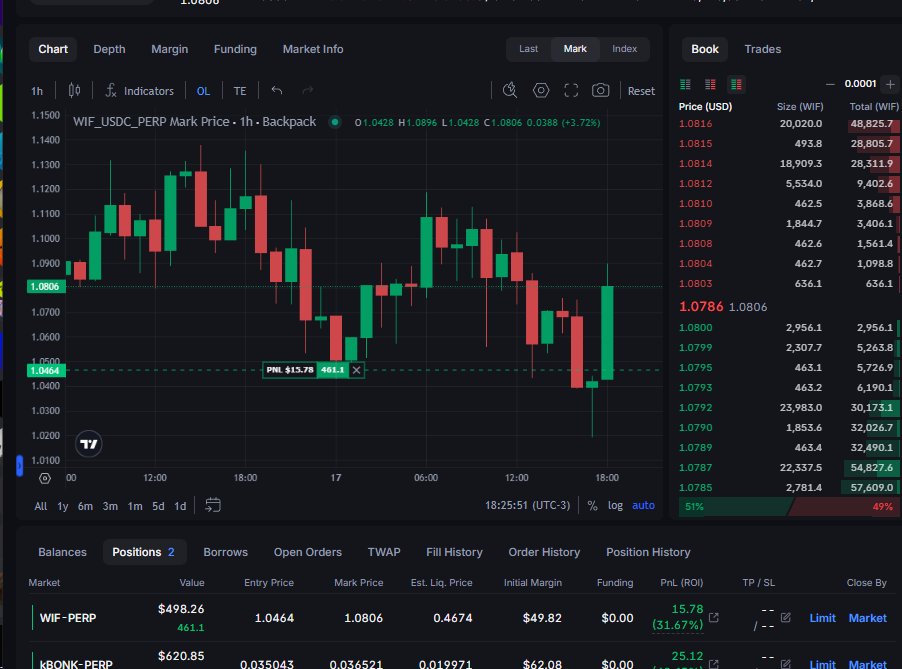Image resolution: width=902 pixels, height=669 pixels.
Task: Open the timezone selector 18:25:51 (UTC-3)
Action: (x=527, y=505)
